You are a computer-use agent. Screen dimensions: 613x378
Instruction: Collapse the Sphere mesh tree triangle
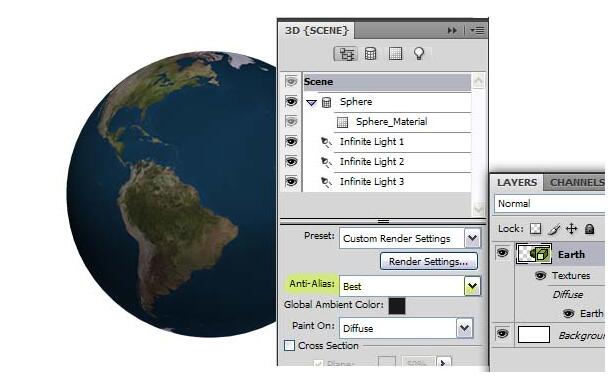pyautogui.click(x=311, y=103)
